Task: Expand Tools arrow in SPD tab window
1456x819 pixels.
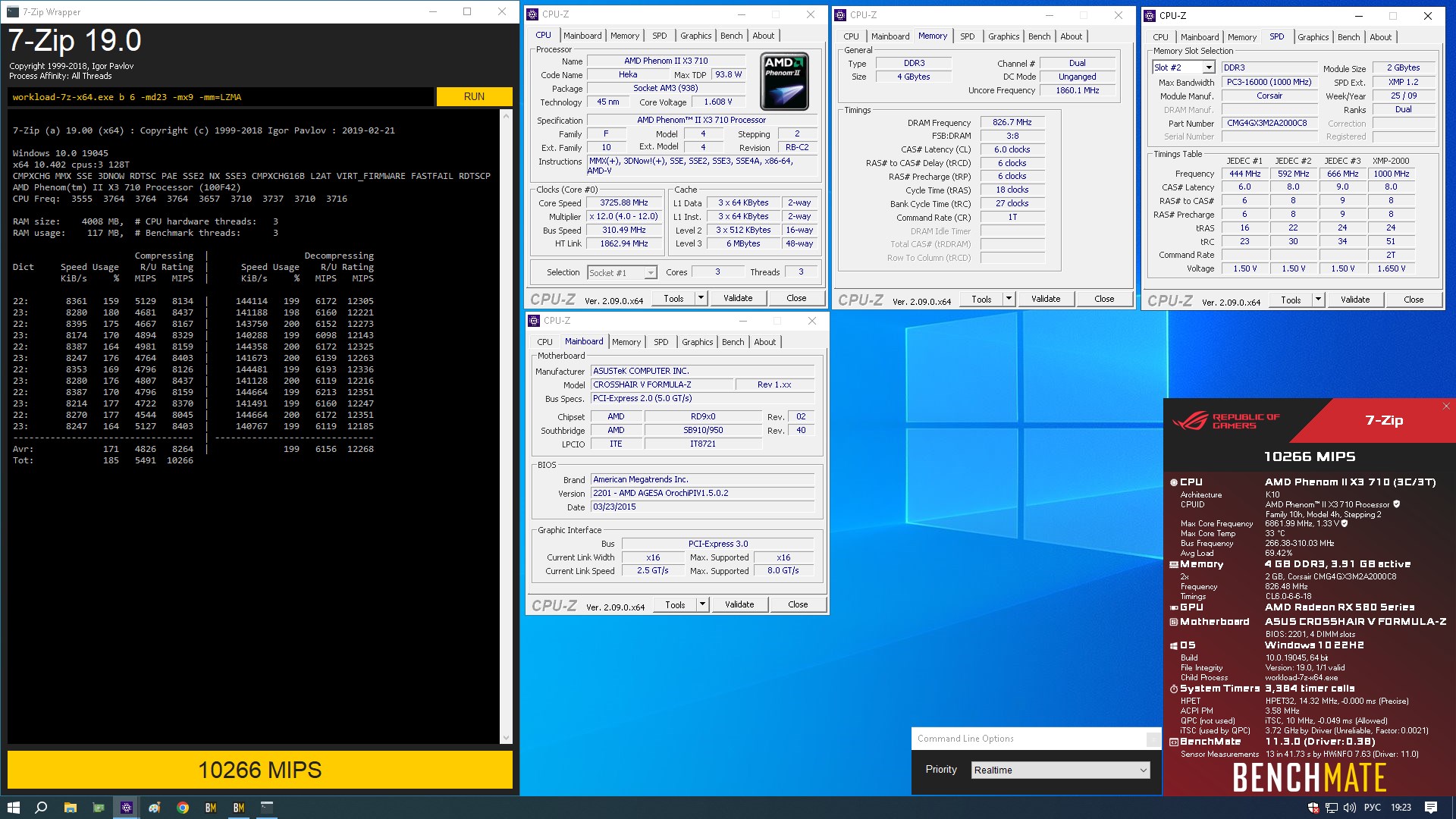Action: [x=1319, y=300]
